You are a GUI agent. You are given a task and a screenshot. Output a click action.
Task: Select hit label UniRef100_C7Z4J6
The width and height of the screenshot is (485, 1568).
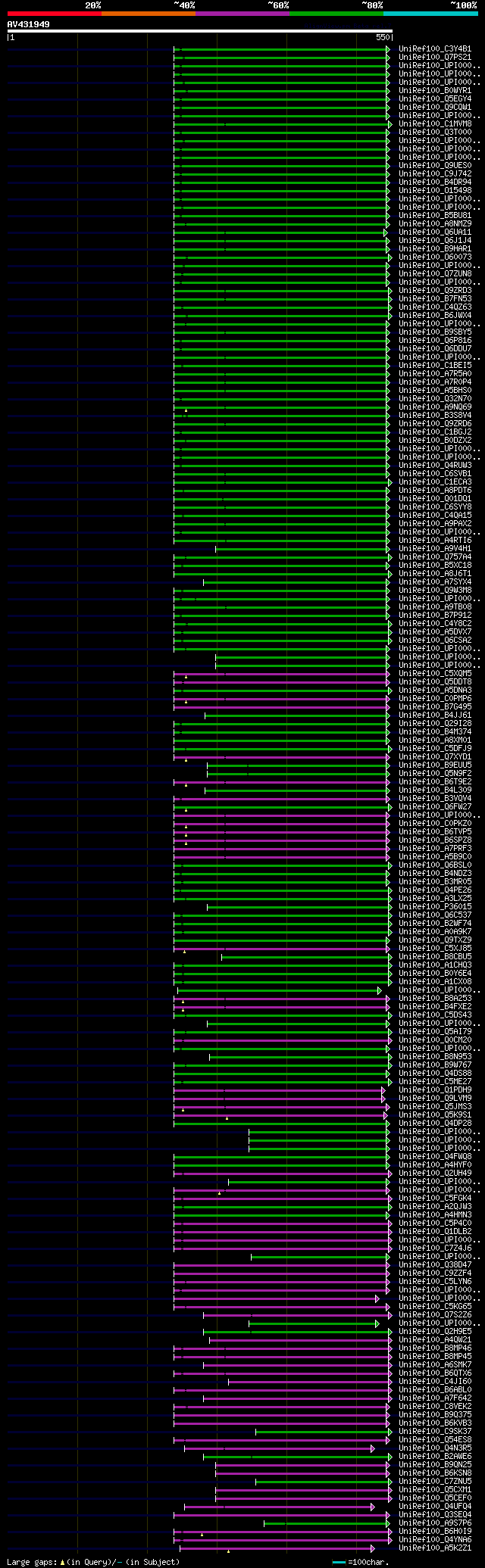click(x=435, y=1248)
